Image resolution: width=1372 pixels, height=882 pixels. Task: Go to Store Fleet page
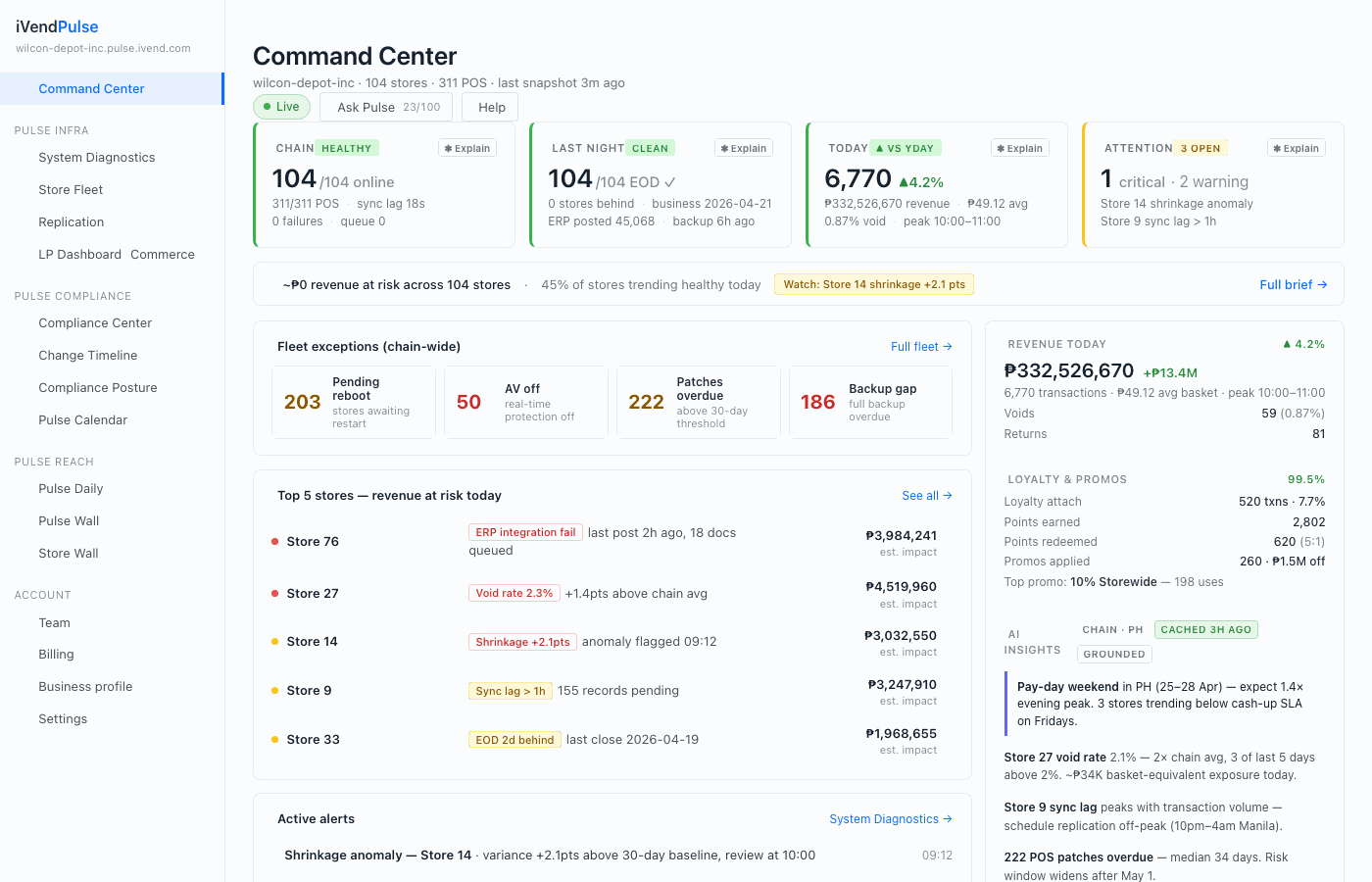click(x=71, y=189)
